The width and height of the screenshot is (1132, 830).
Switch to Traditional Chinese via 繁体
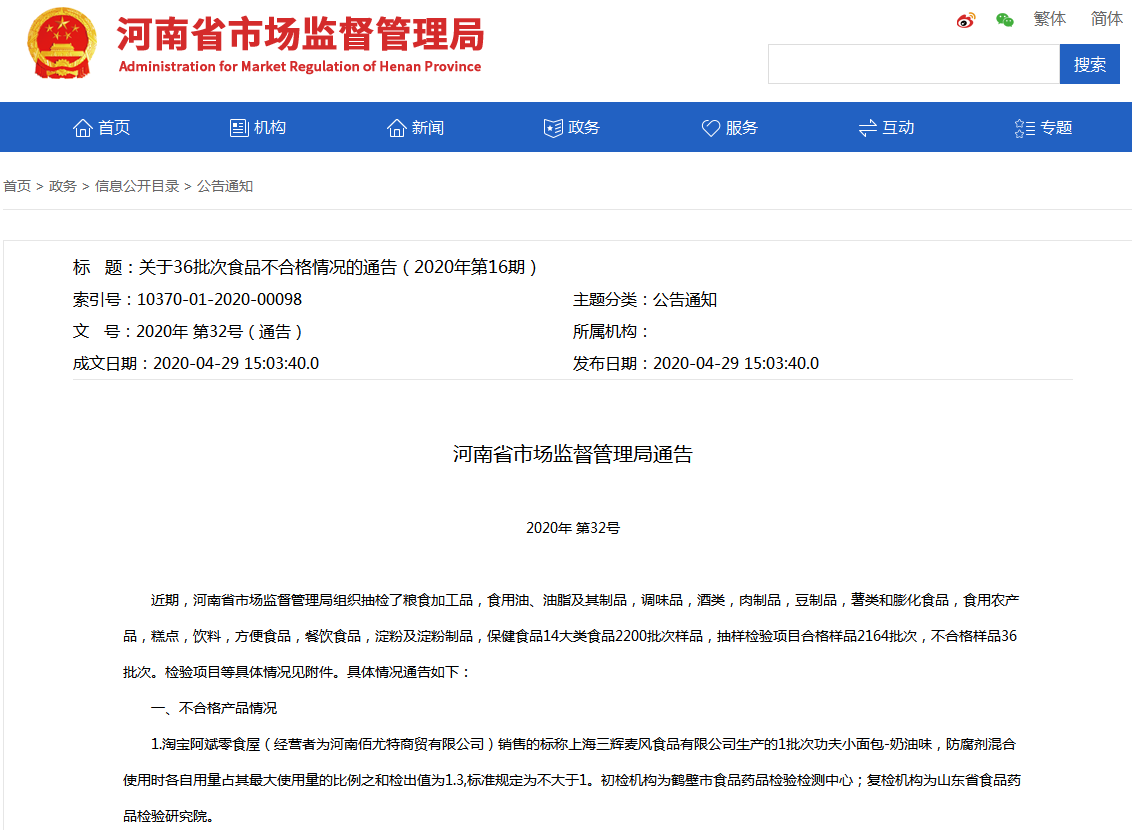(x=1050, y=19)
